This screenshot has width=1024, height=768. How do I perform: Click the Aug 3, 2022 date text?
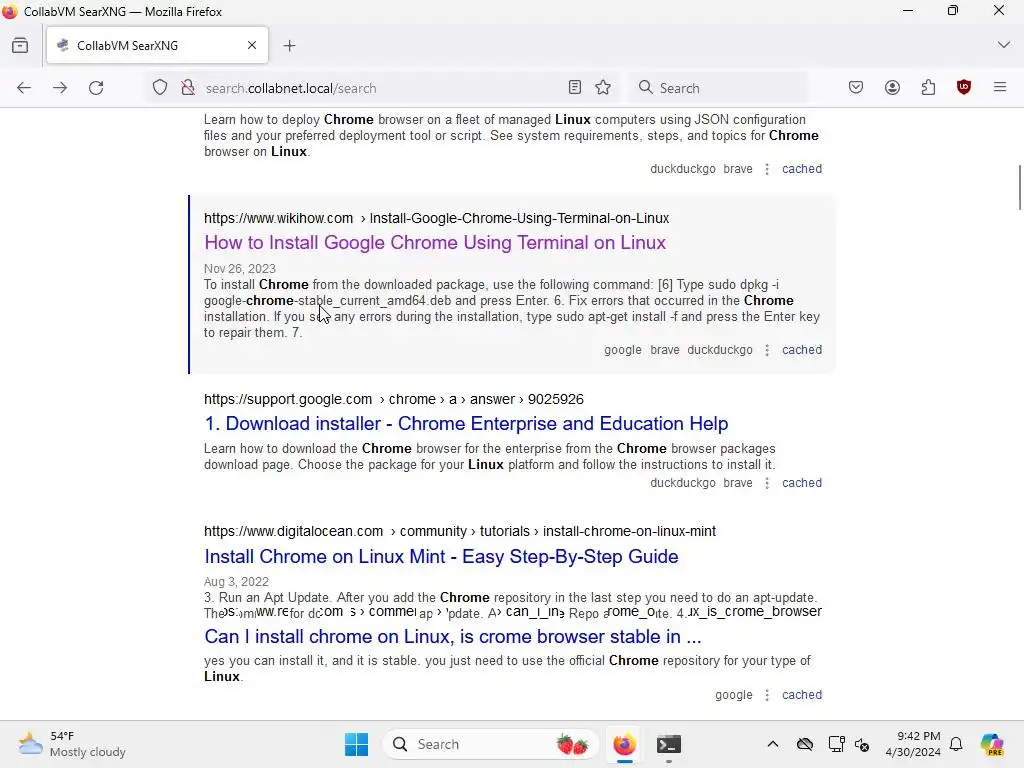pyautogui.click(x=236, y=582)
